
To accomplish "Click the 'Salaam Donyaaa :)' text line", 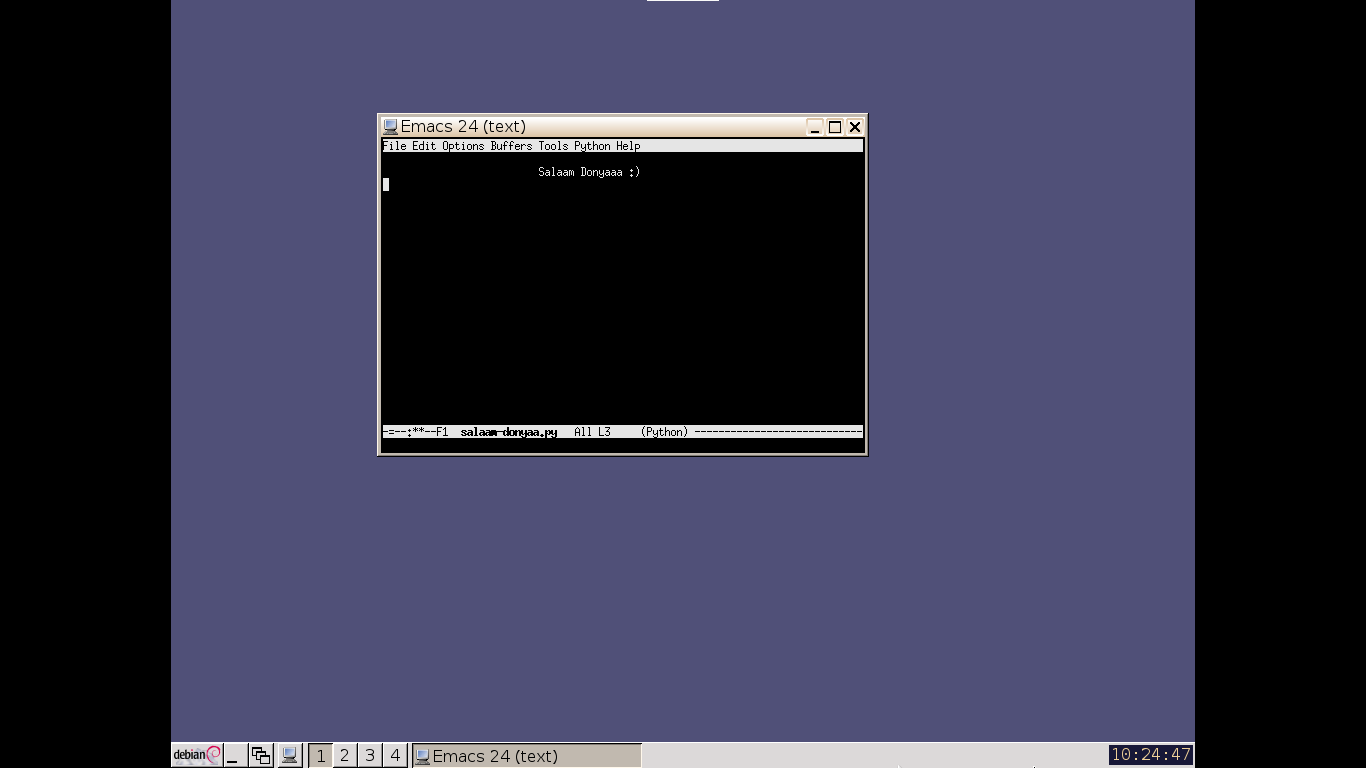I will click(x=589, y=172).
